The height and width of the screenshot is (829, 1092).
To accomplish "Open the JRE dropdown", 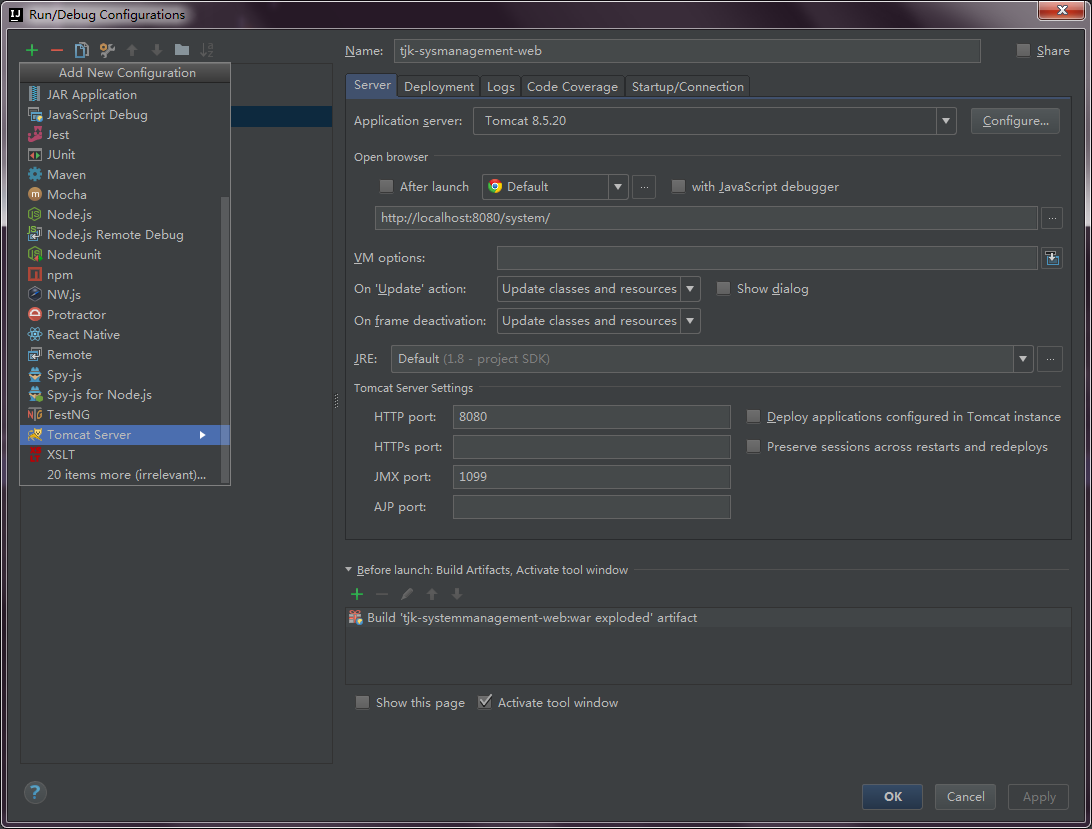I will [1022, 359].
